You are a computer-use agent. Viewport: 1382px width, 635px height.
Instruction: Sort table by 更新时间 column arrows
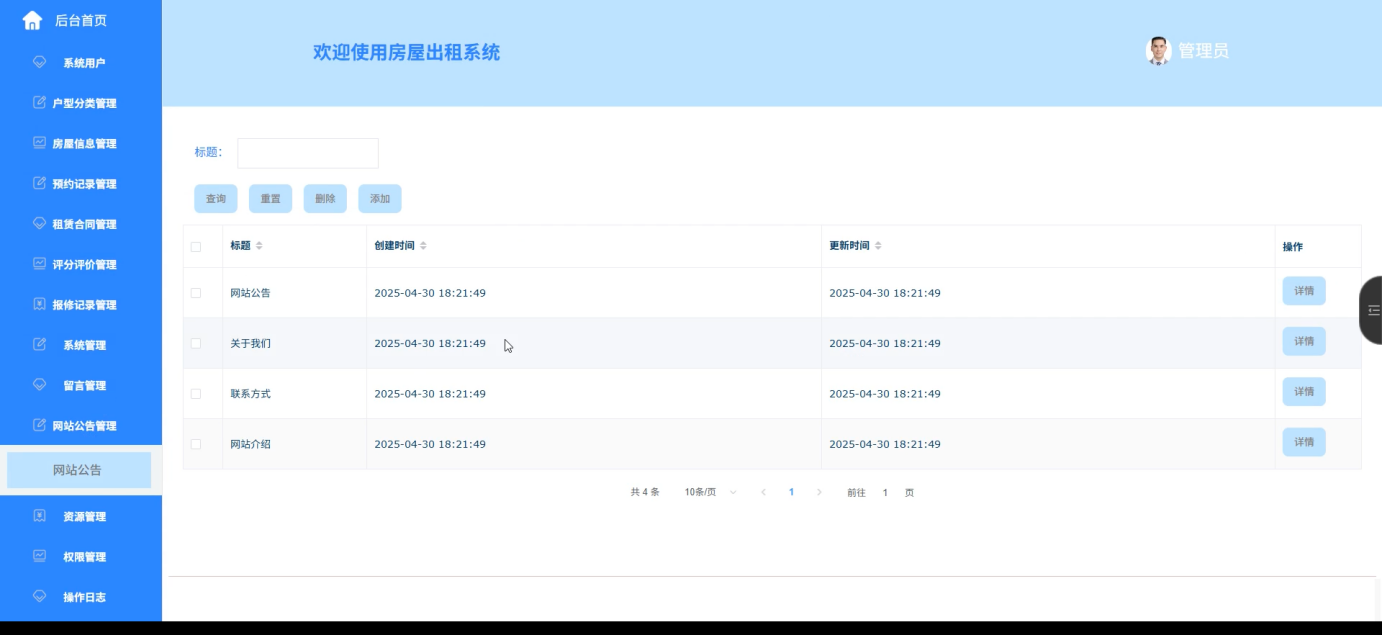coord(878,246)
